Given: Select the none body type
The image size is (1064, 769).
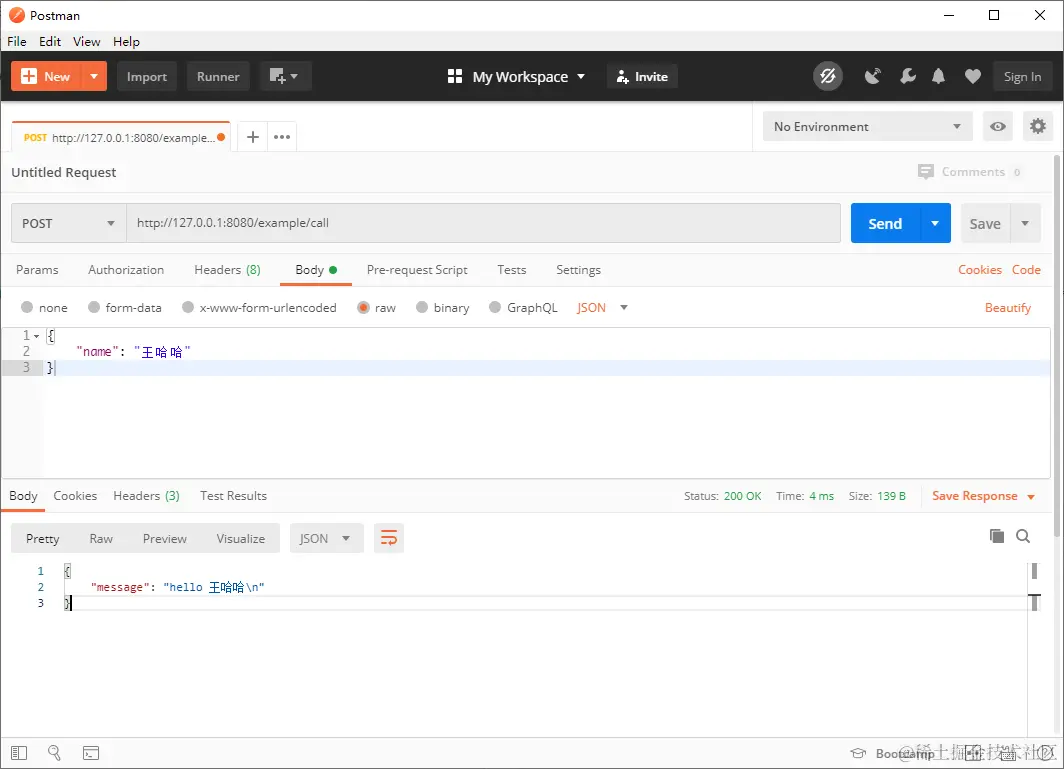Looking at the screenshot, I should coord(45,307).
